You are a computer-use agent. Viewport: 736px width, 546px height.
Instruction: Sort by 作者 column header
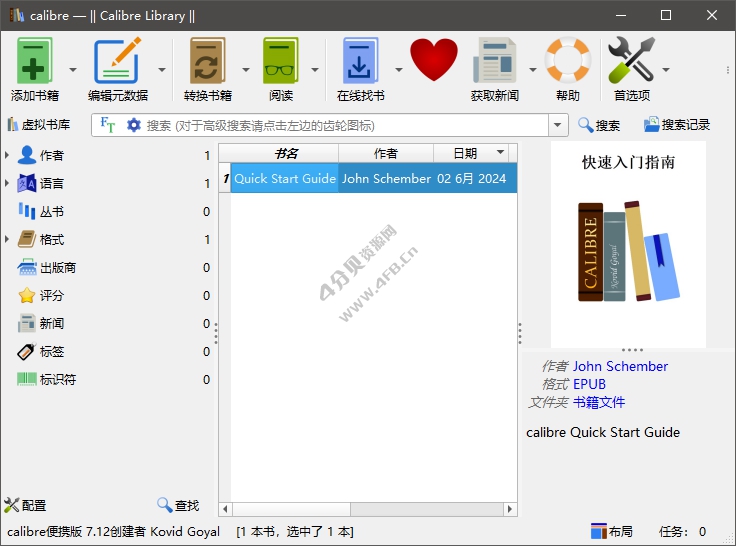(386, 154)
